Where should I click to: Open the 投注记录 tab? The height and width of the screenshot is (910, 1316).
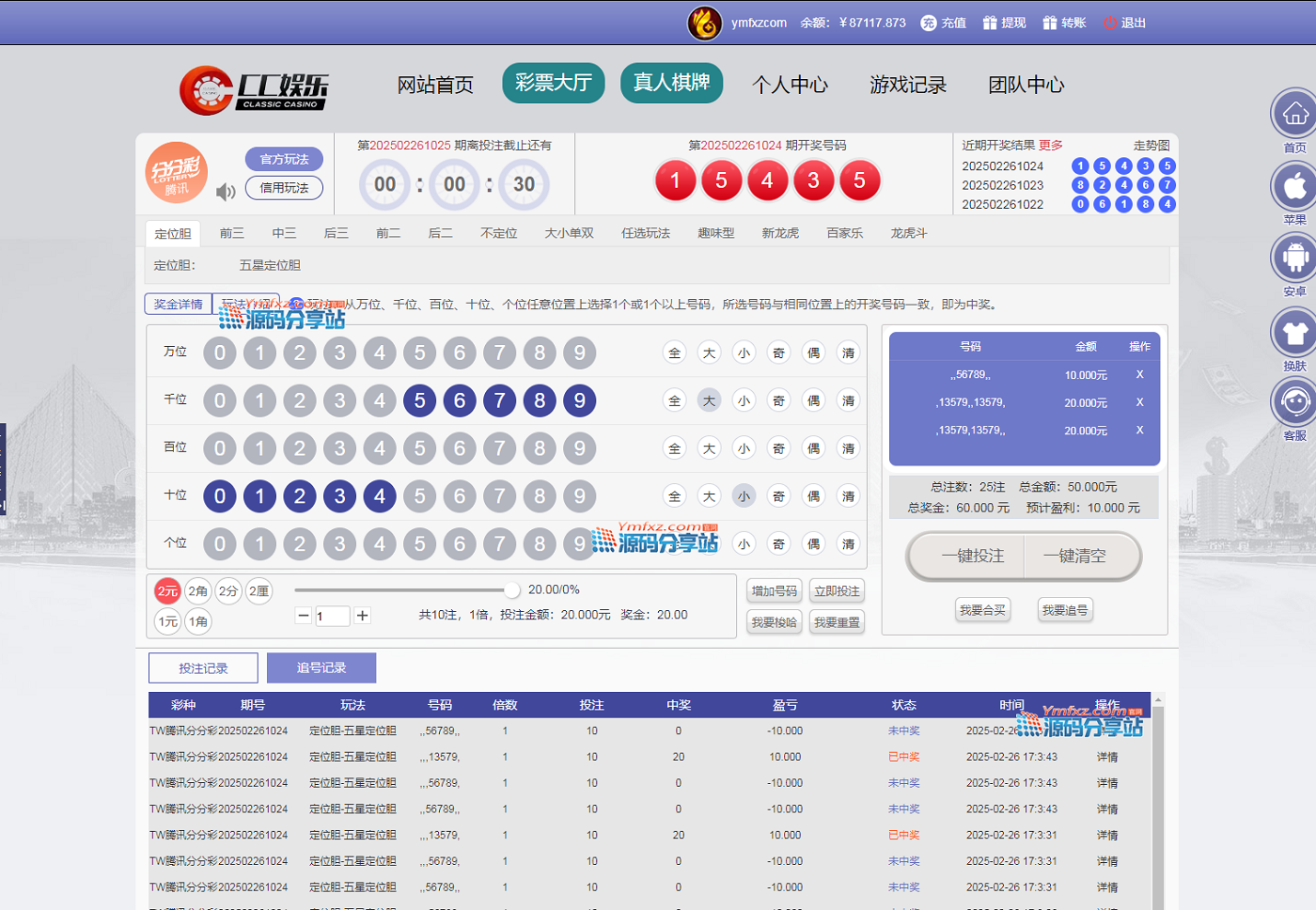point(203,667)
